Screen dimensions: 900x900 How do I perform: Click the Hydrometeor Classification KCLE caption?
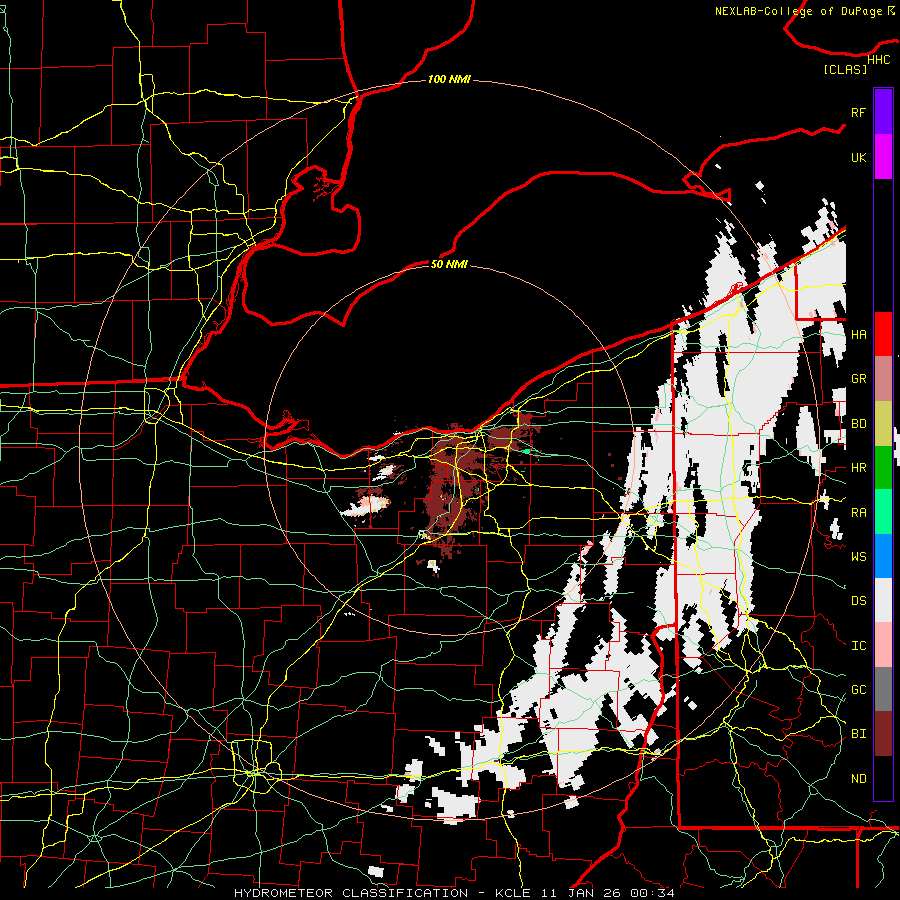coord(454,893)
